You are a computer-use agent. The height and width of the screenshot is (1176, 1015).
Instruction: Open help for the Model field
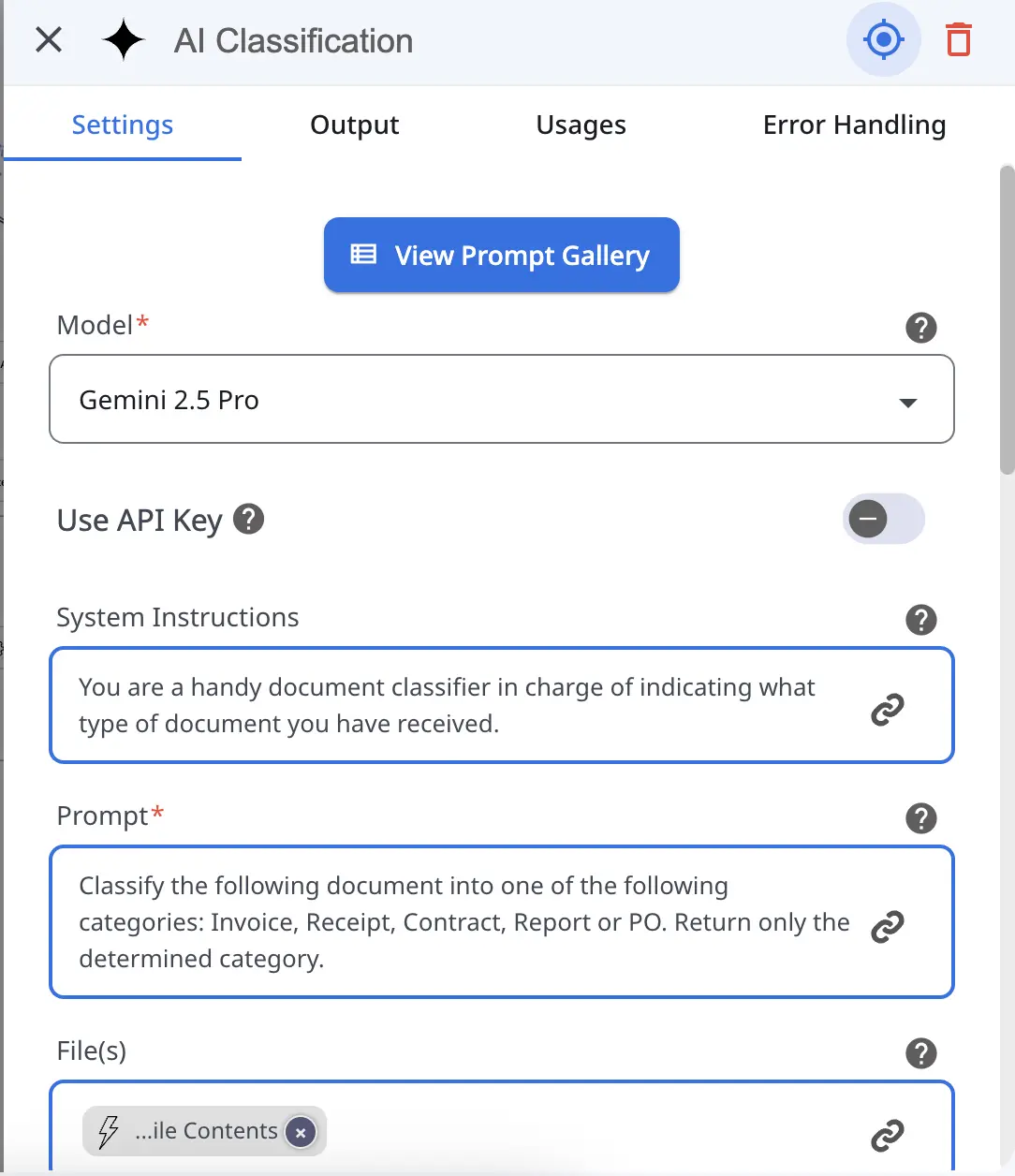point(920,328)
